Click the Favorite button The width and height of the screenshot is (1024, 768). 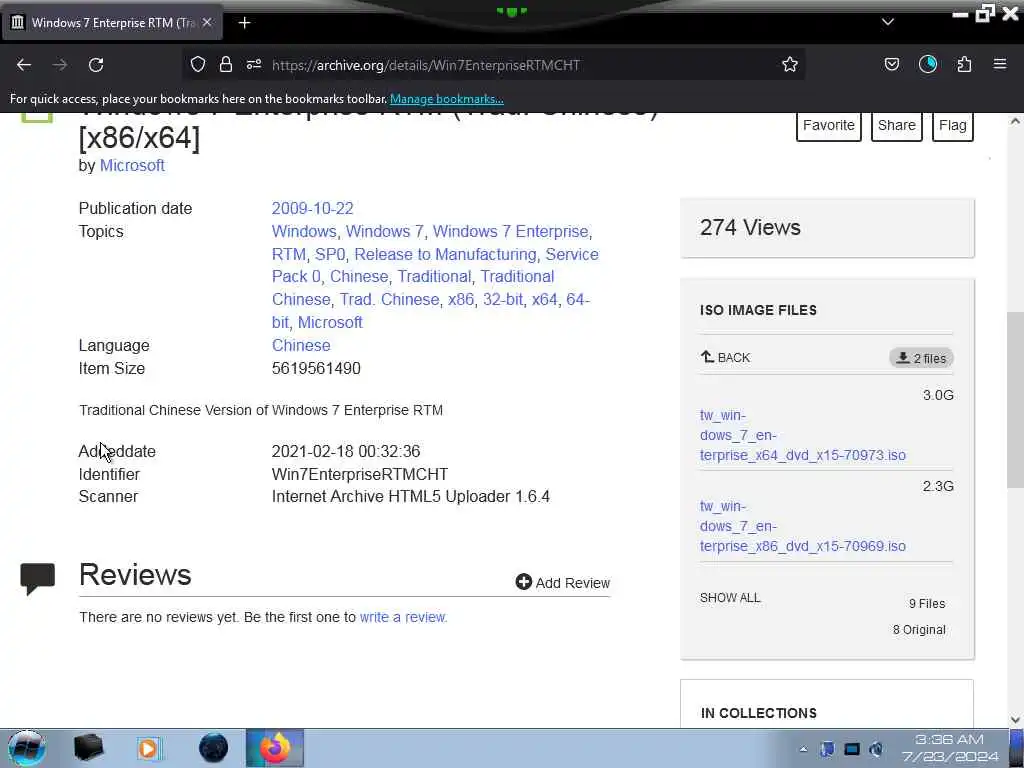[829, 125]
